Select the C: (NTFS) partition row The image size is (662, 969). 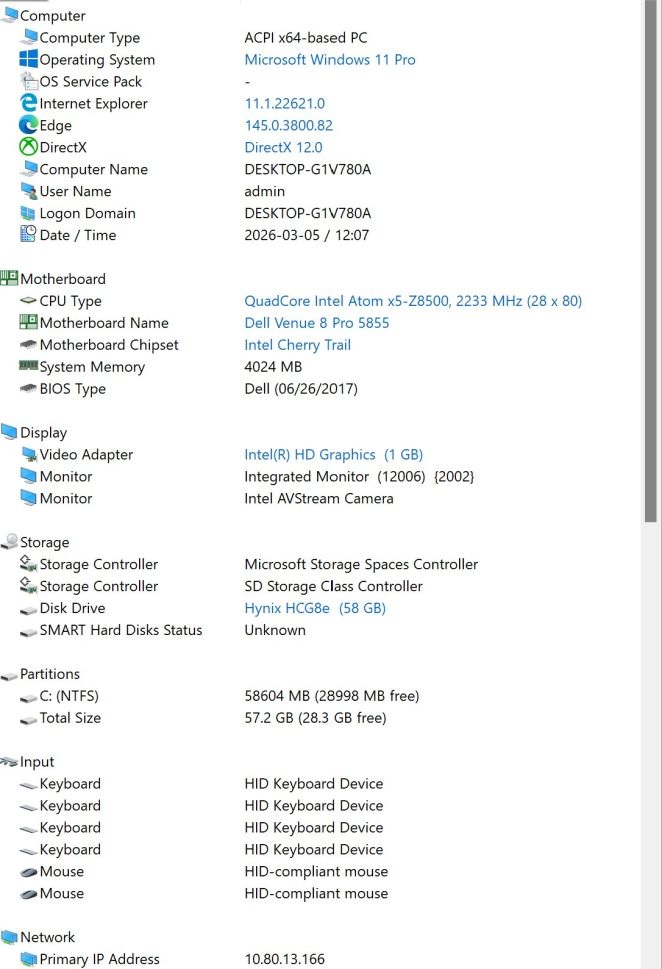point(69,696)
